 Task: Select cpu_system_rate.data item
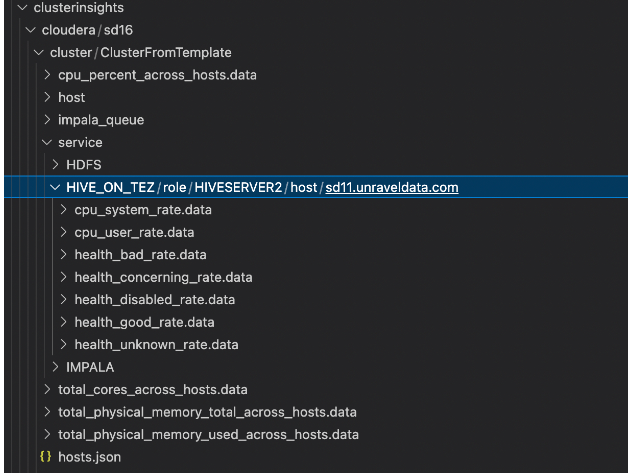[142, 210]
